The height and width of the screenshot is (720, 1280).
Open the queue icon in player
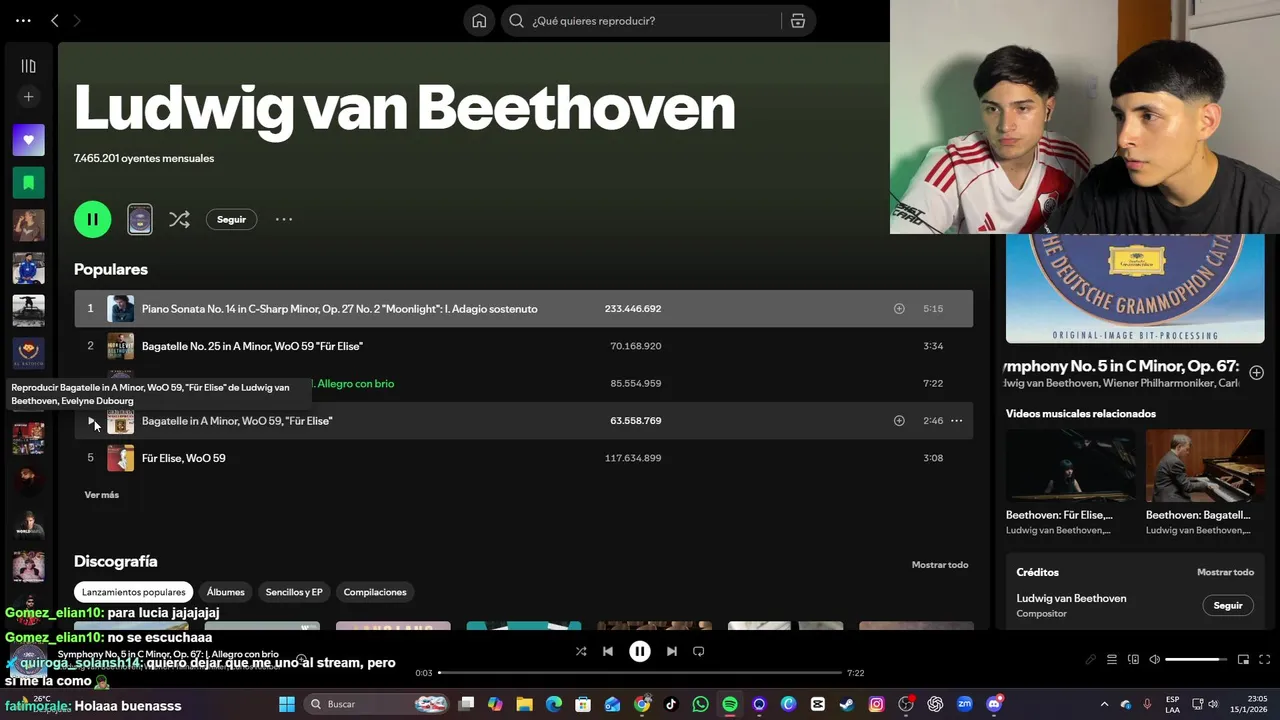point(1112,660)
